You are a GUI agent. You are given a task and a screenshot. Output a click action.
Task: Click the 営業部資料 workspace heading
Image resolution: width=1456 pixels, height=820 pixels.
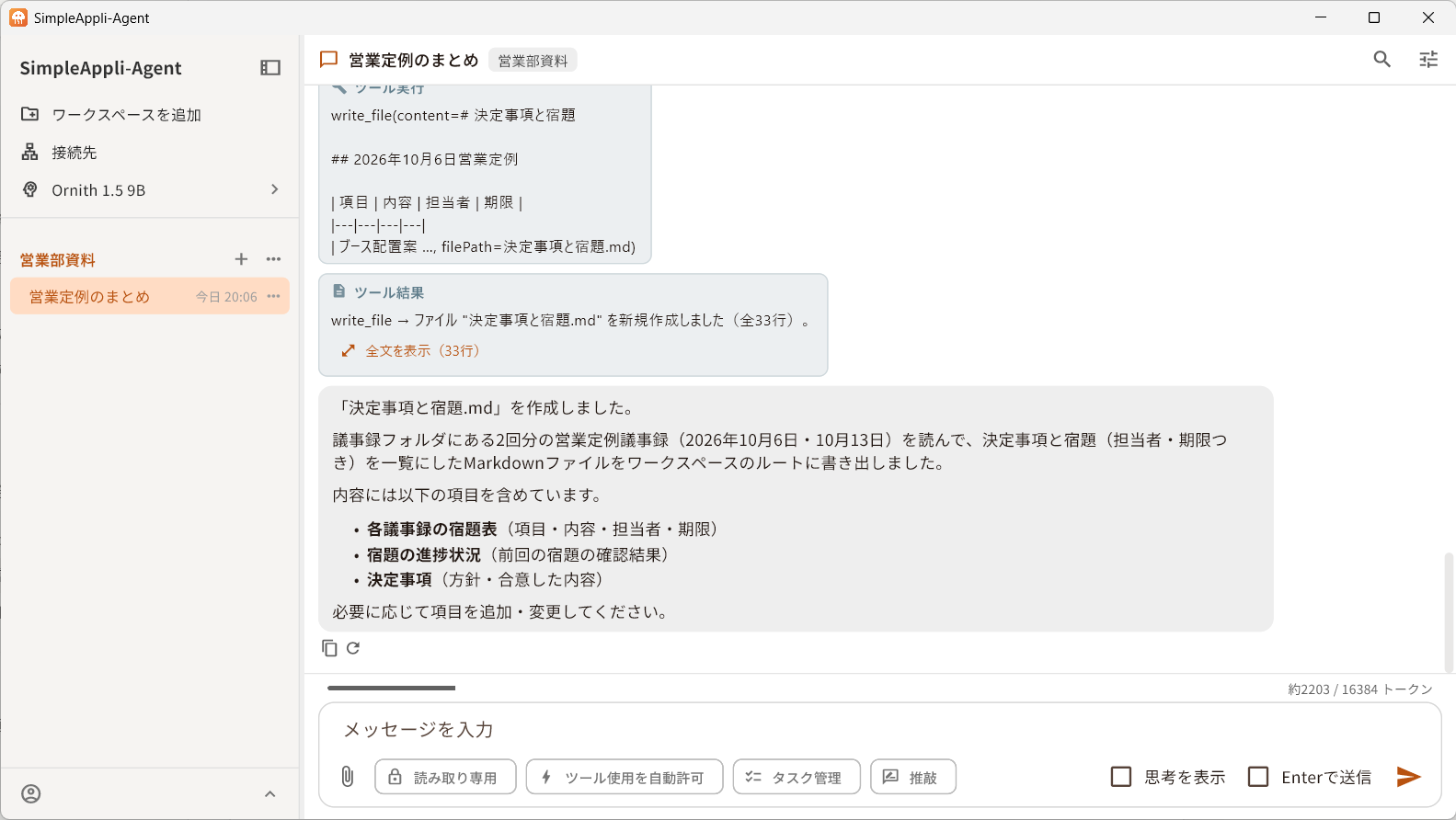(58, 260)
